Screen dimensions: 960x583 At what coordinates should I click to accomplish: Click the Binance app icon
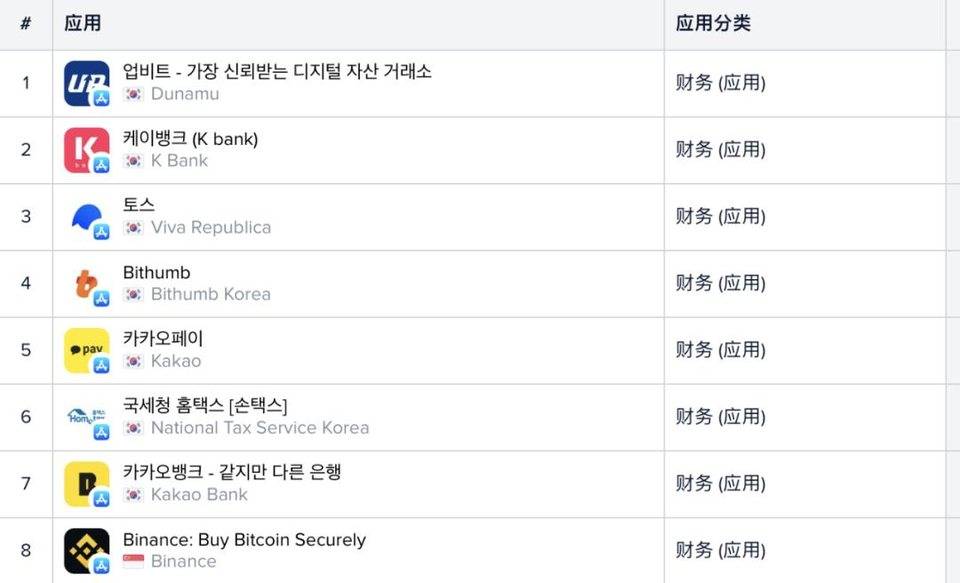[x=86, y=551]
